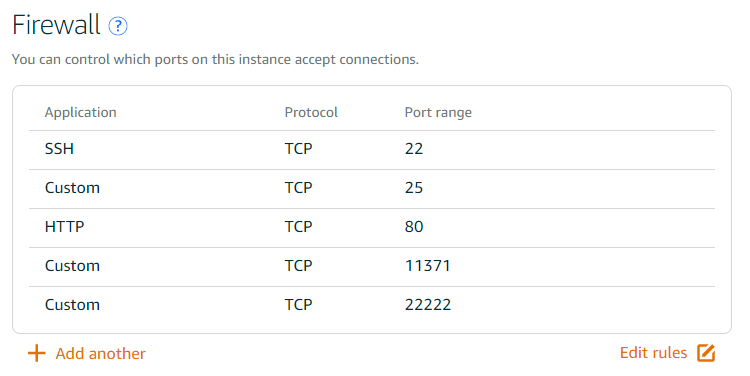Click the Custom entry for port 22222
Image resolution: width=750 pixels, height=376 pixels.
click(72, 305)
